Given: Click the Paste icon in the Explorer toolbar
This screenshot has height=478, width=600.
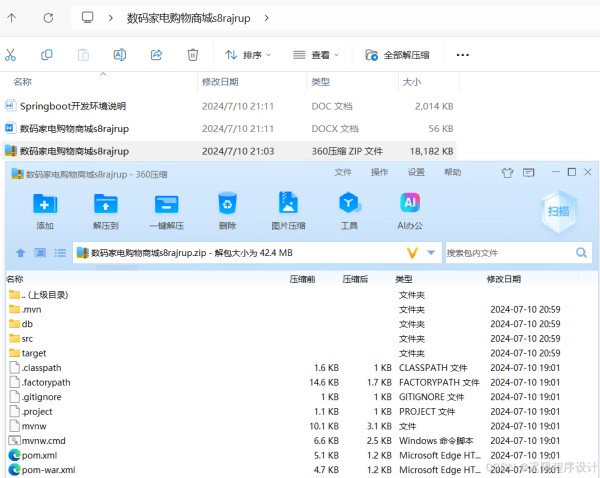Looking at the screenshot, I should coord(83,55).
